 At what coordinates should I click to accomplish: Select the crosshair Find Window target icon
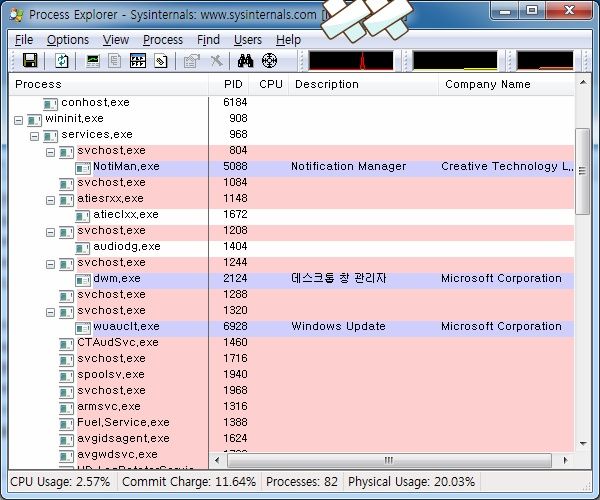click(x=269, y=60)
